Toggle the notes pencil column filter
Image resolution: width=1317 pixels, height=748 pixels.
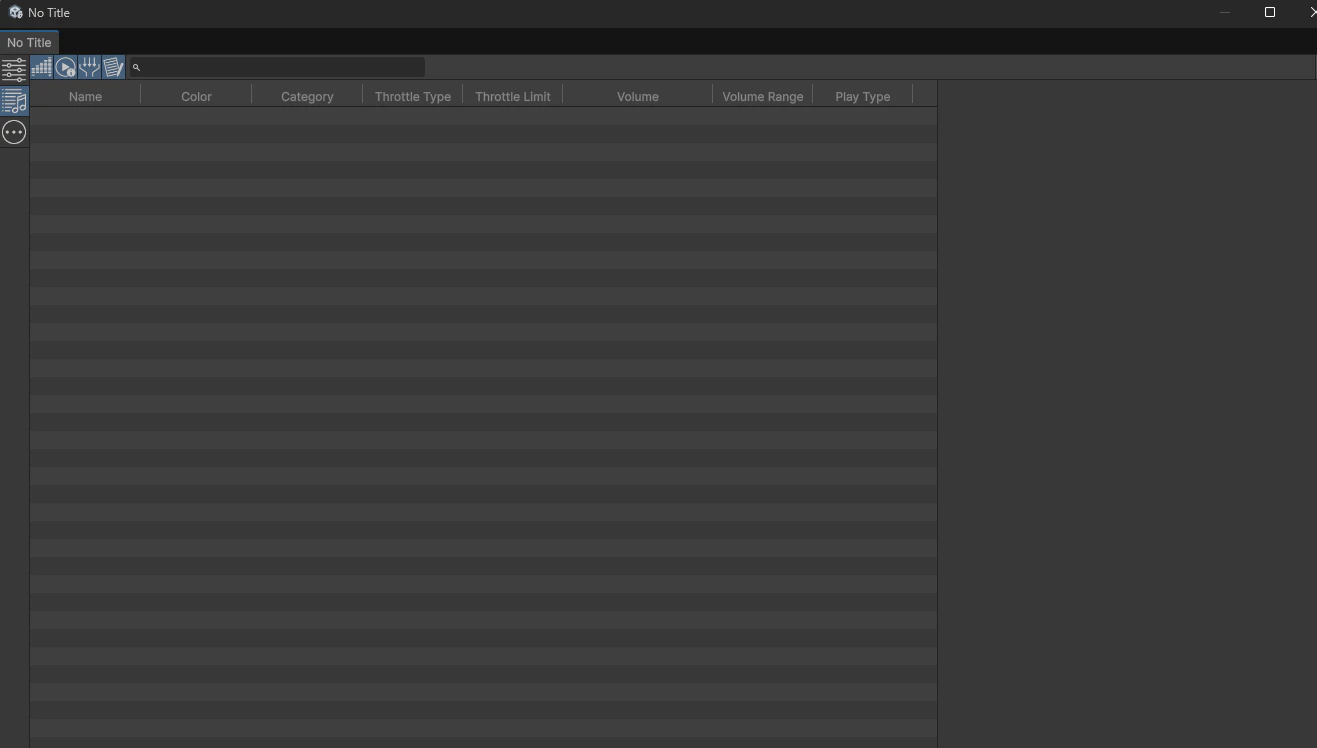[x=113, y=67]
